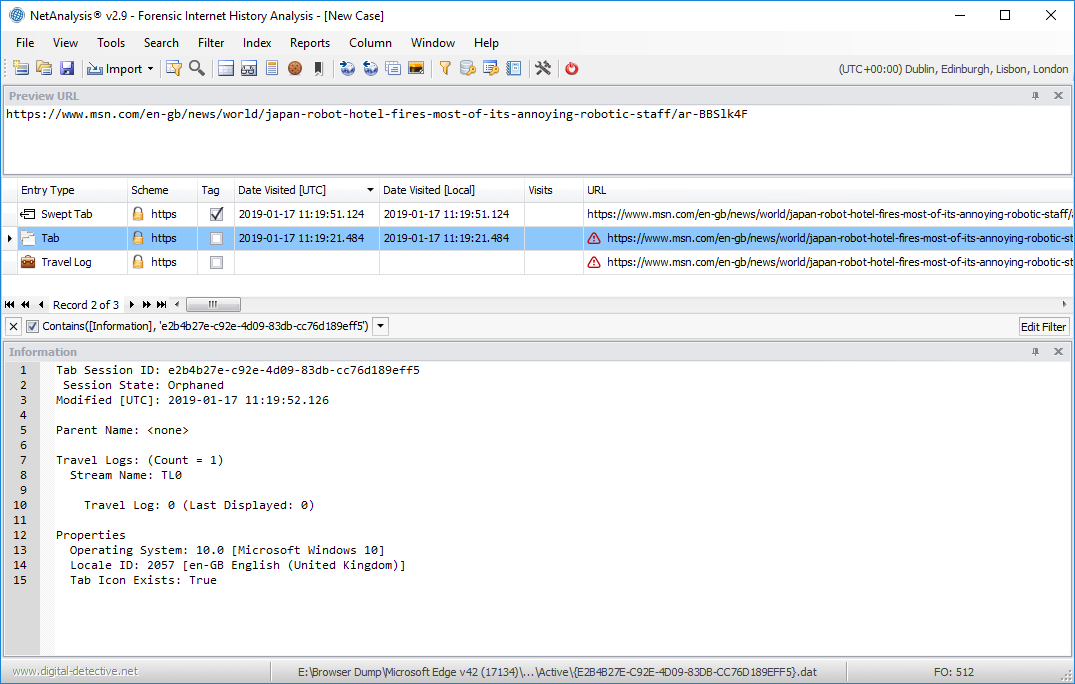Go to next record navigation arrow
This screenshot has width=1075, height=684.
tap(132, 304)
